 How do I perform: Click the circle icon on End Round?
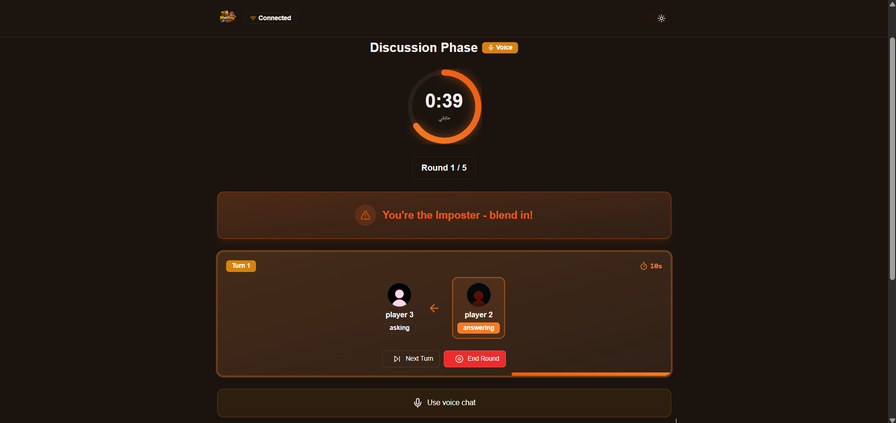tap(459, 359)
